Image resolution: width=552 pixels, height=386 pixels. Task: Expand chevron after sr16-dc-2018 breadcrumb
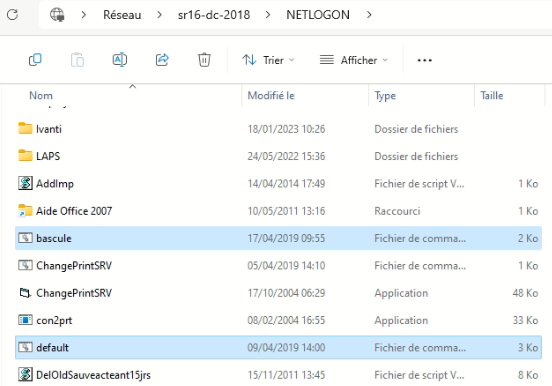(x=268, y=15)
